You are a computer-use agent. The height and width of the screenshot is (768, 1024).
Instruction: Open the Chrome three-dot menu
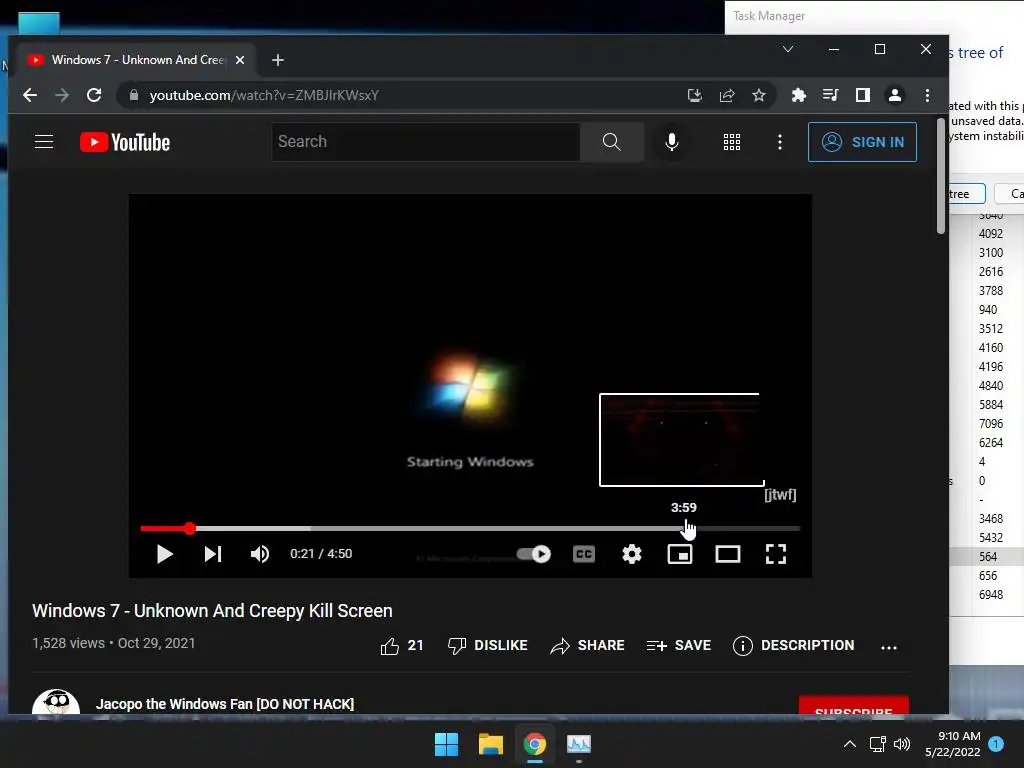point(927,95)
